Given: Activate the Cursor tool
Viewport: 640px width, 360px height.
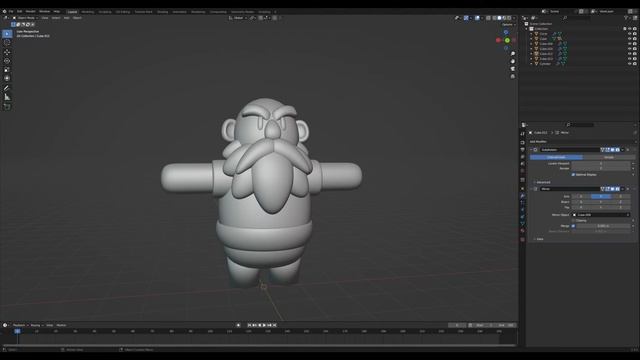Looking at the screenshot, I should (7, 42).
